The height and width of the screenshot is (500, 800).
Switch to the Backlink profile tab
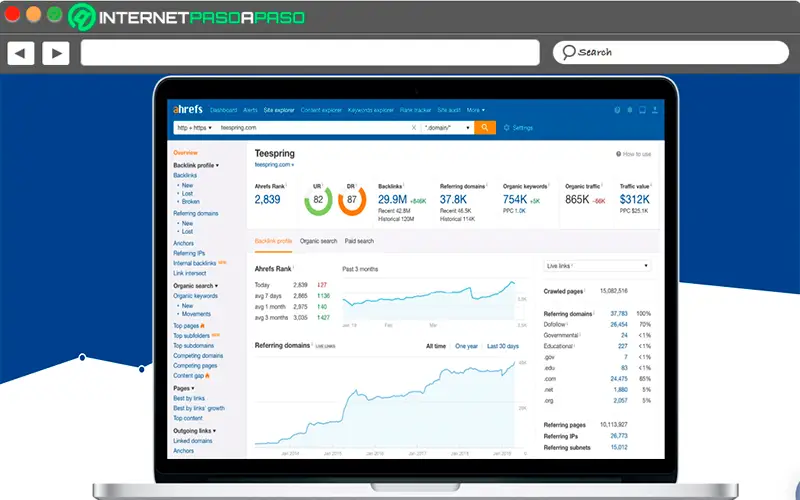[273, 241]
